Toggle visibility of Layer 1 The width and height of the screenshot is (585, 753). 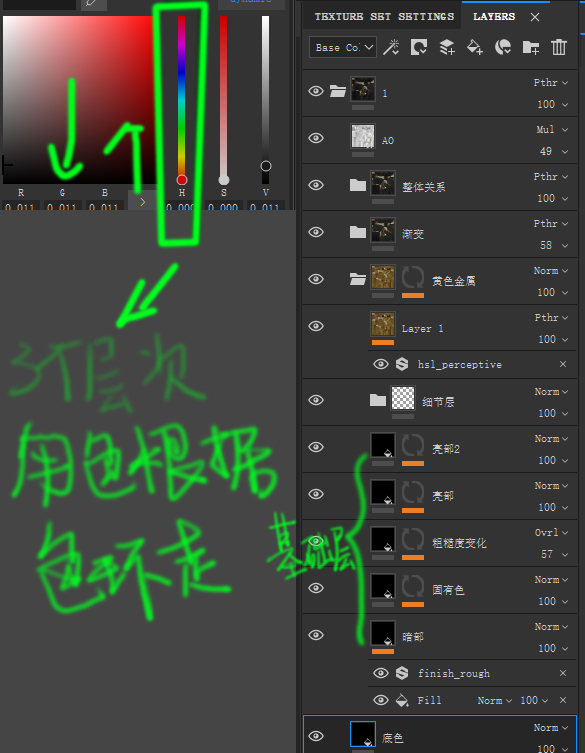click(x=316, y=326)
